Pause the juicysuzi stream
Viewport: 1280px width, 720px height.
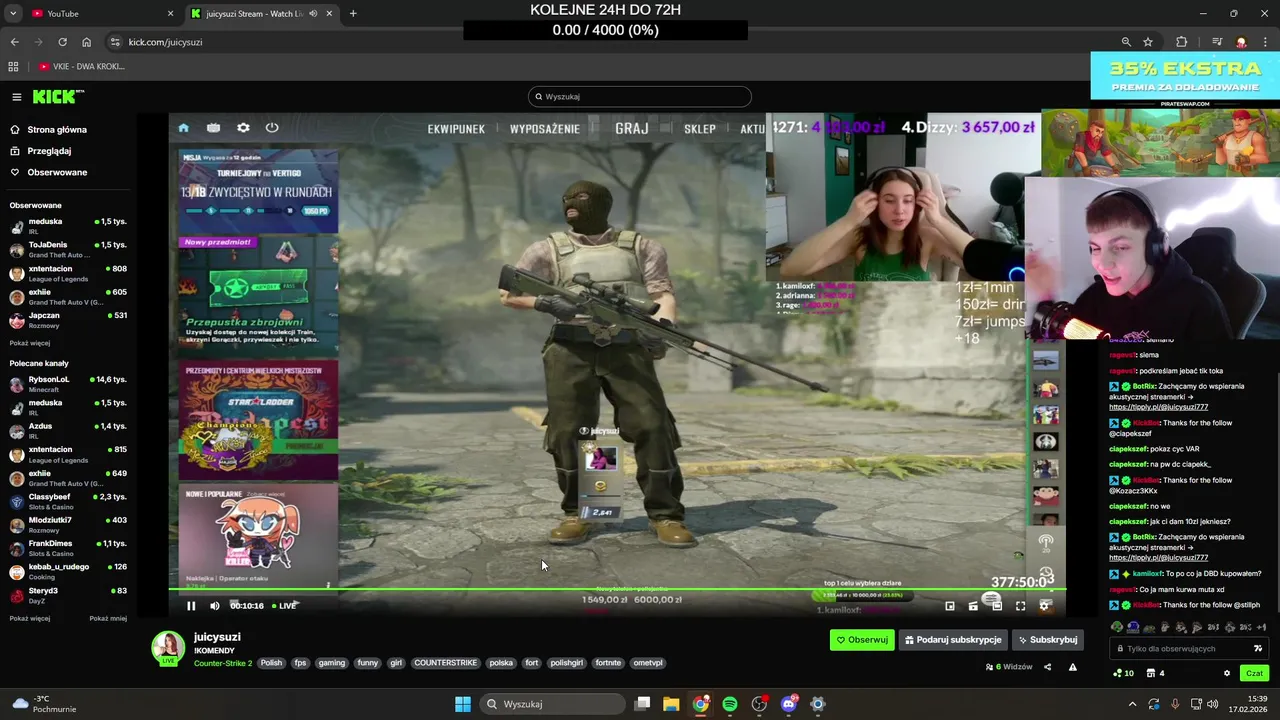pos(191,606)
